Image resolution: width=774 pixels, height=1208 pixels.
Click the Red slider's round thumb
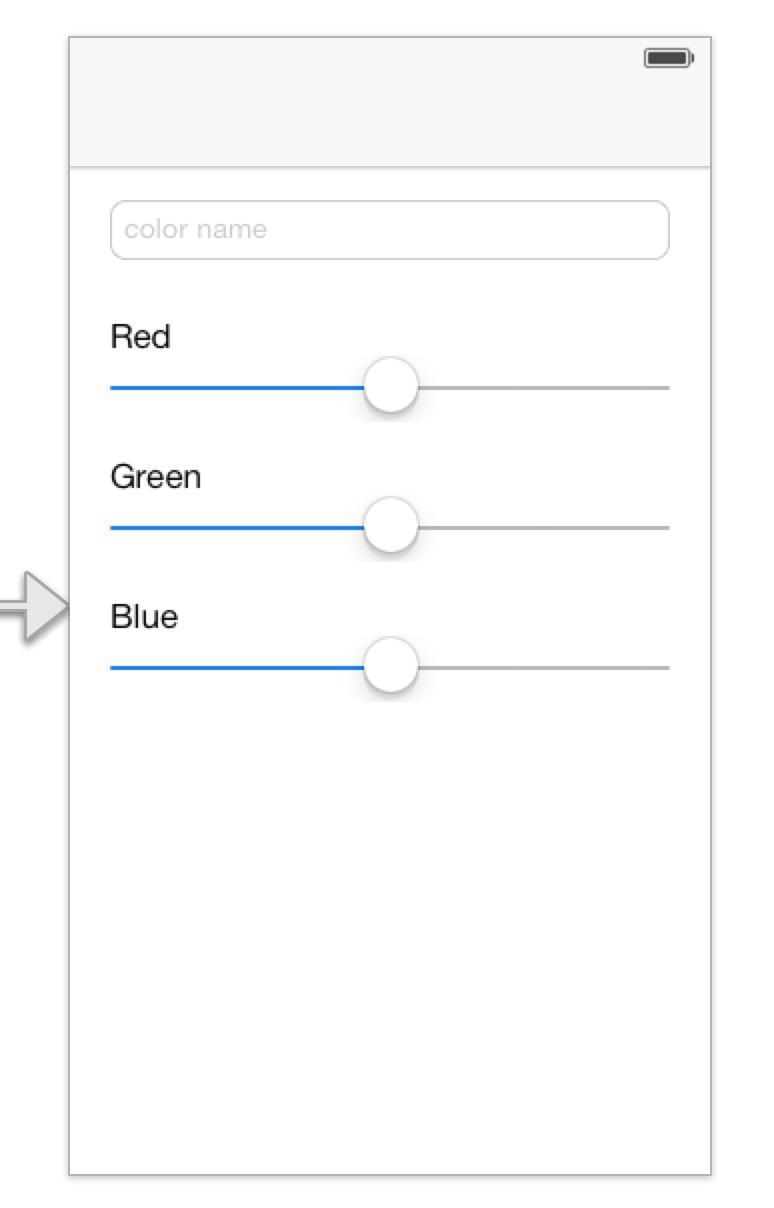(390, 385)
